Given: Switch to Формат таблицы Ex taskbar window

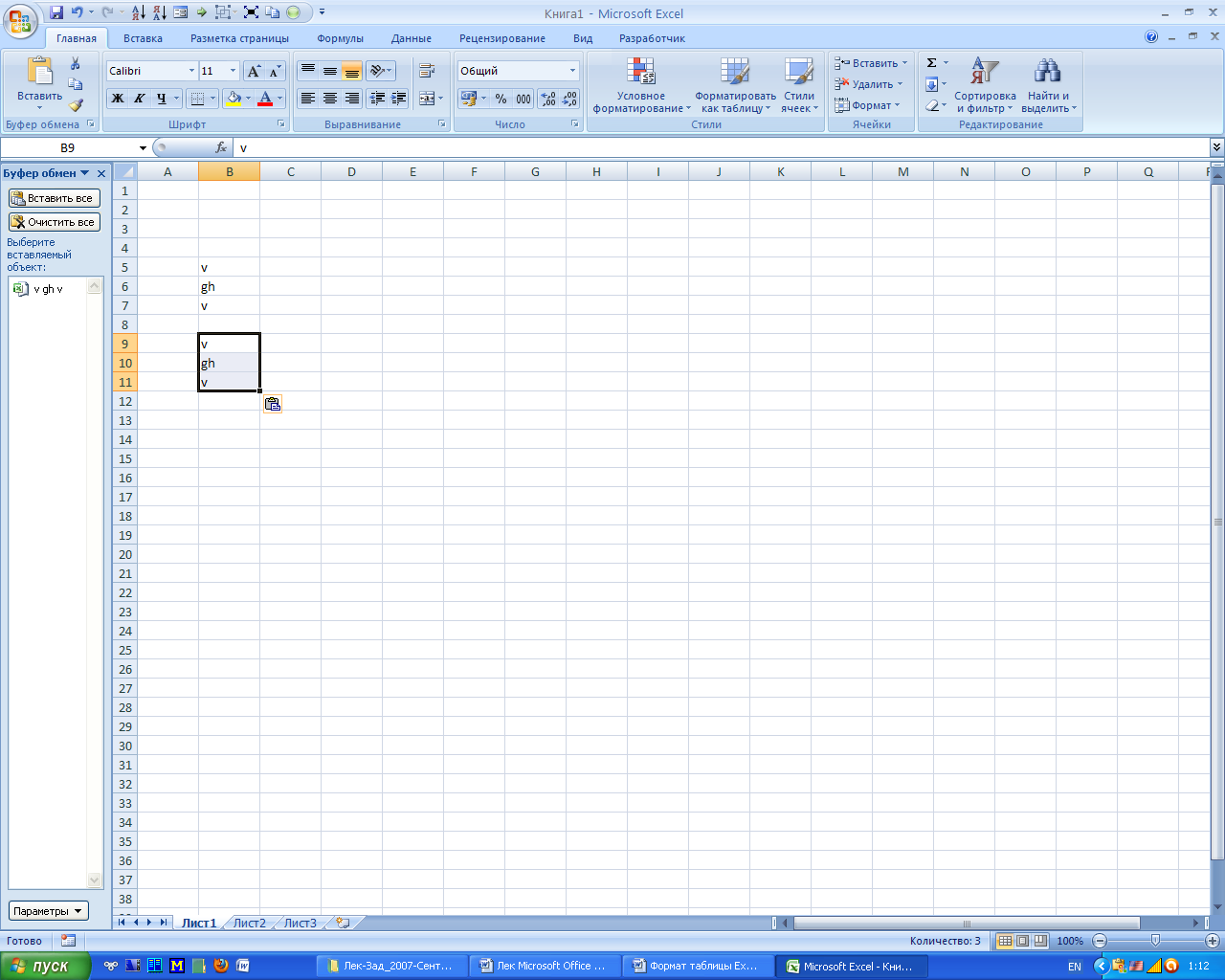Looking at the screenshot, I should point(701,967).
